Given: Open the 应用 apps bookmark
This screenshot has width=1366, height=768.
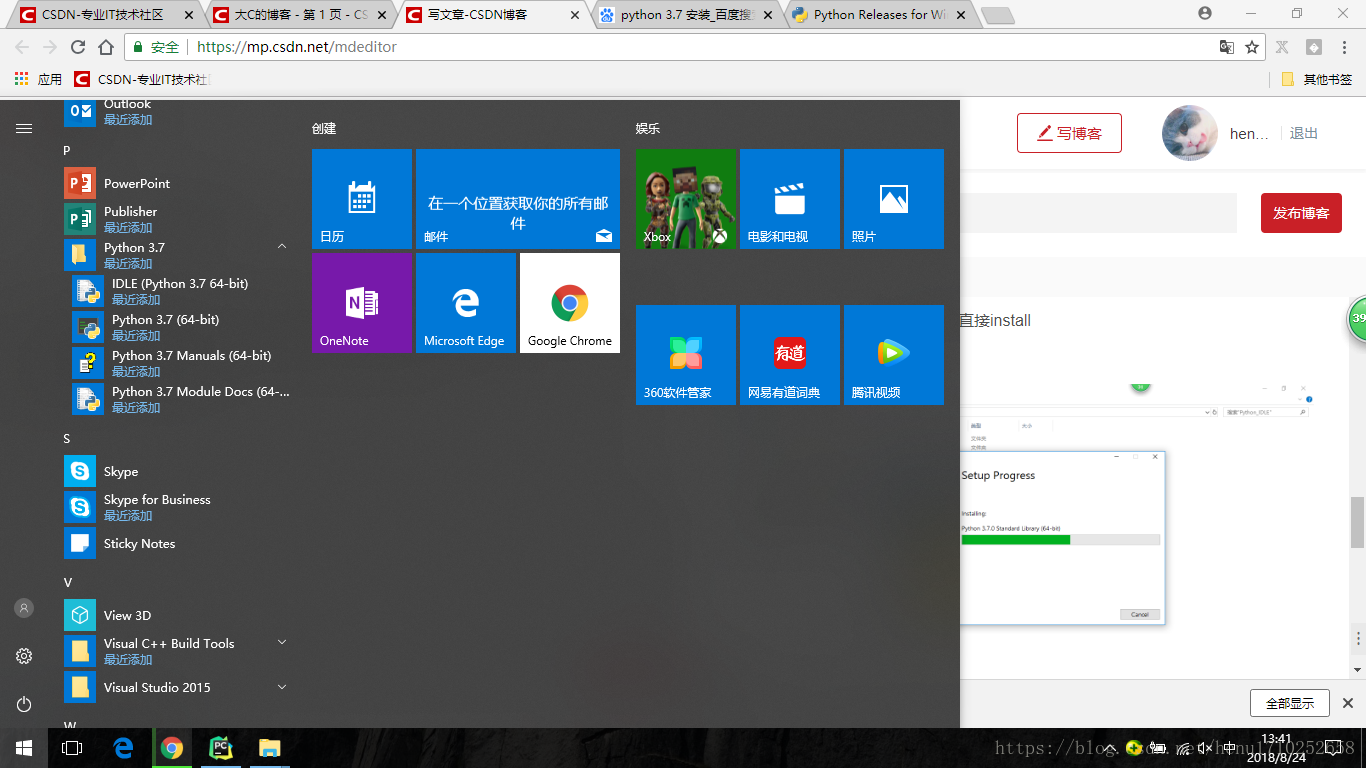Looking at the screenshot, I should point(38,79).
